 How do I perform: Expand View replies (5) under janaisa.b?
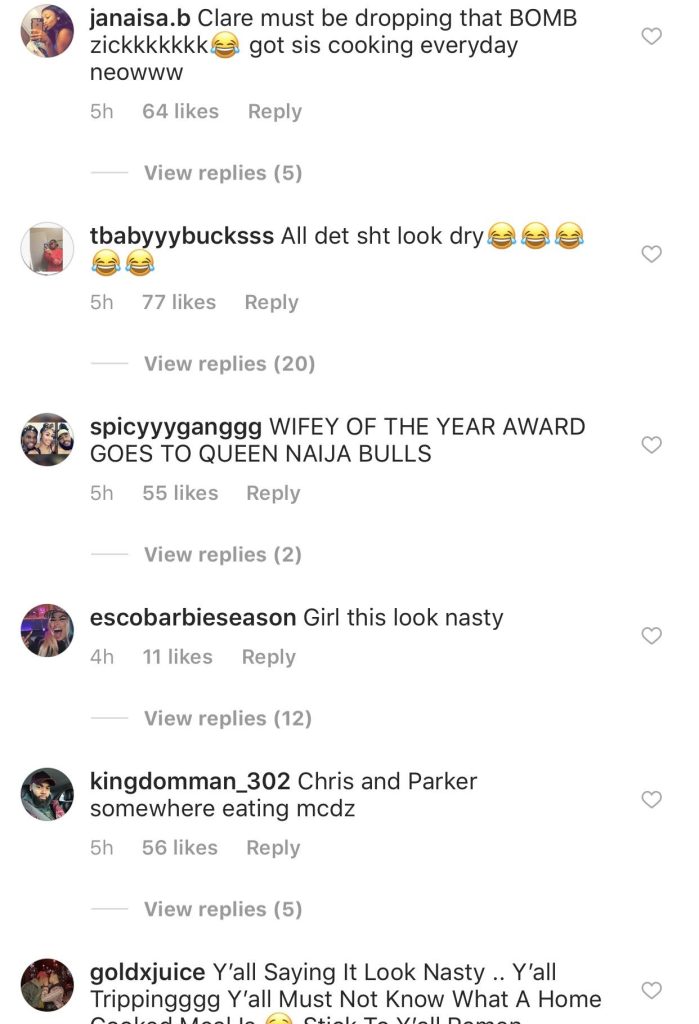point(223,173)
